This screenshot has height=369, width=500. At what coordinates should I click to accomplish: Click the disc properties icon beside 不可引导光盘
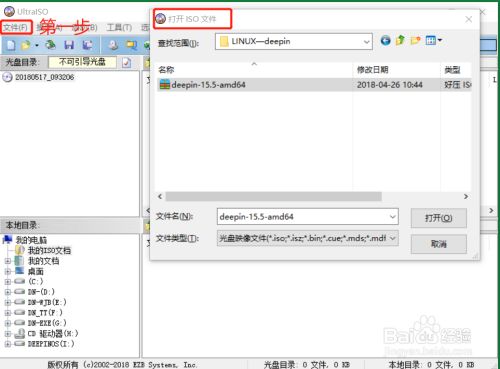coord(126,62)
